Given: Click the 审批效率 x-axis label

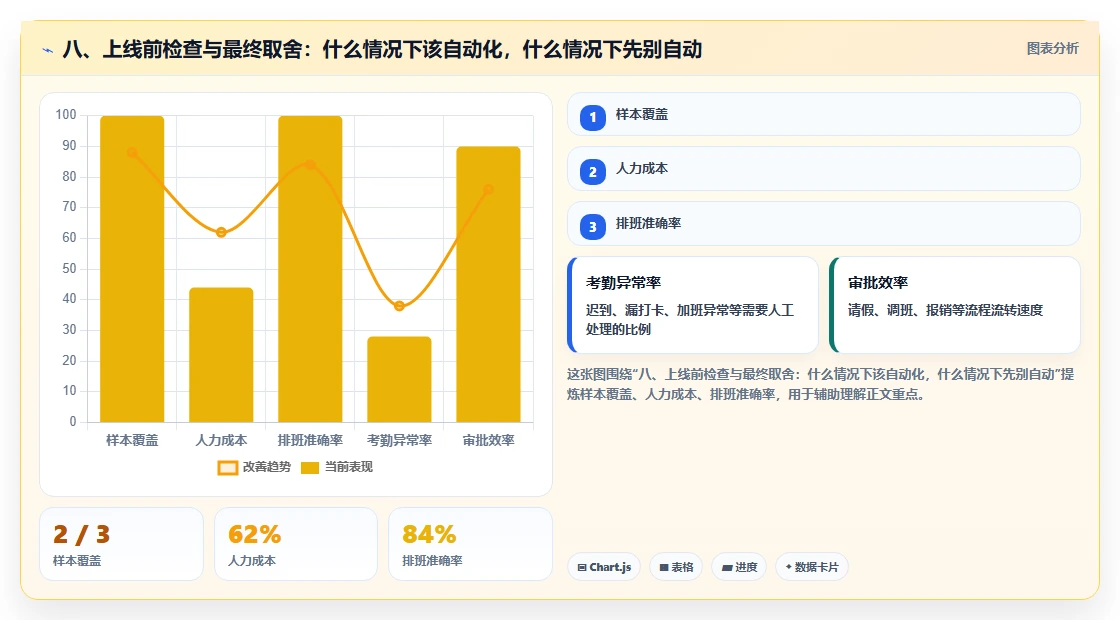Looking at the screenshot, I should (489, 440).
